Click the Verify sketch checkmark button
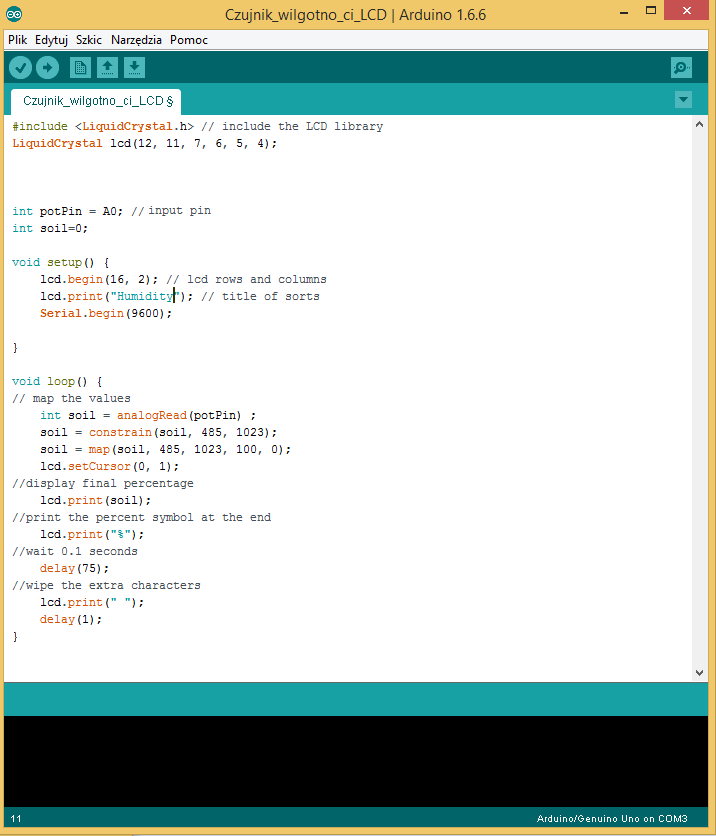The height and width of the screenshot is (836, 716). tap(20, 68)
